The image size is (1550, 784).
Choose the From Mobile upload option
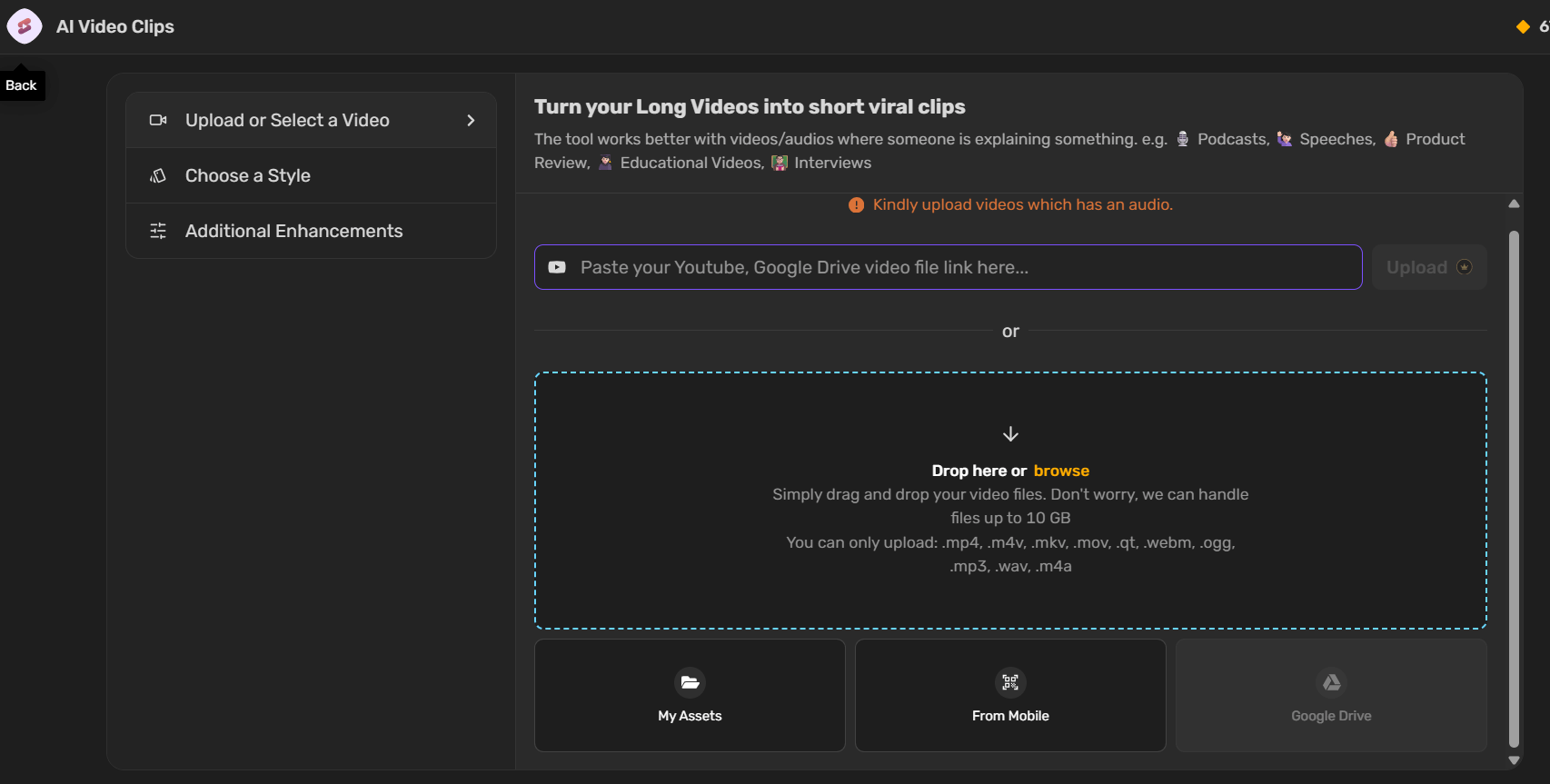1010,696
